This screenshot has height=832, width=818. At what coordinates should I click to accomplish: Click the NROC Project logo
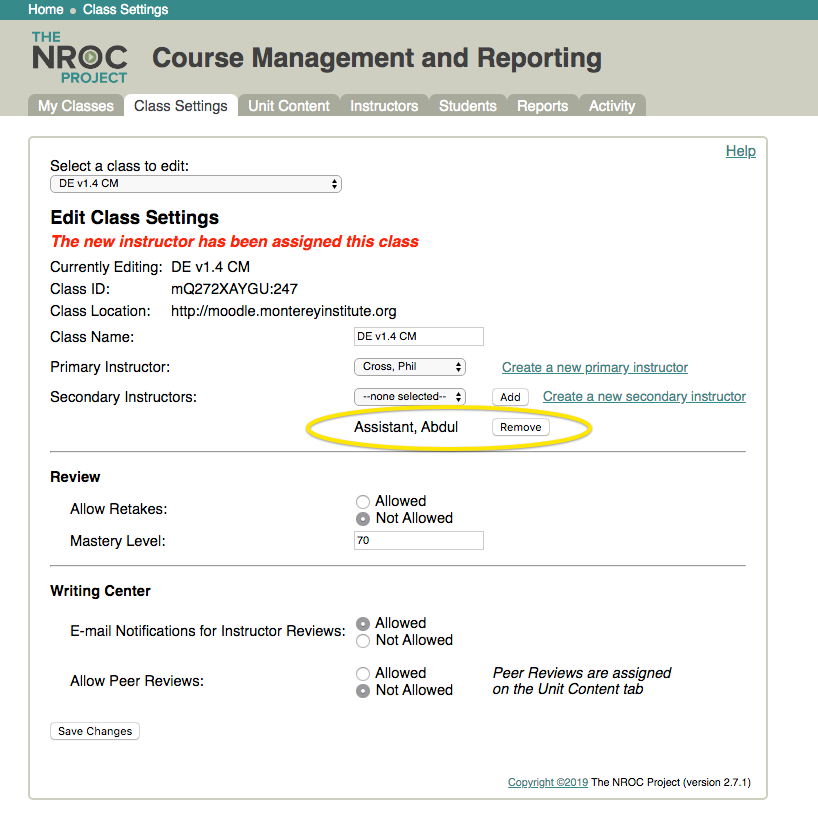pyautogui.click(x=80, y=58)
